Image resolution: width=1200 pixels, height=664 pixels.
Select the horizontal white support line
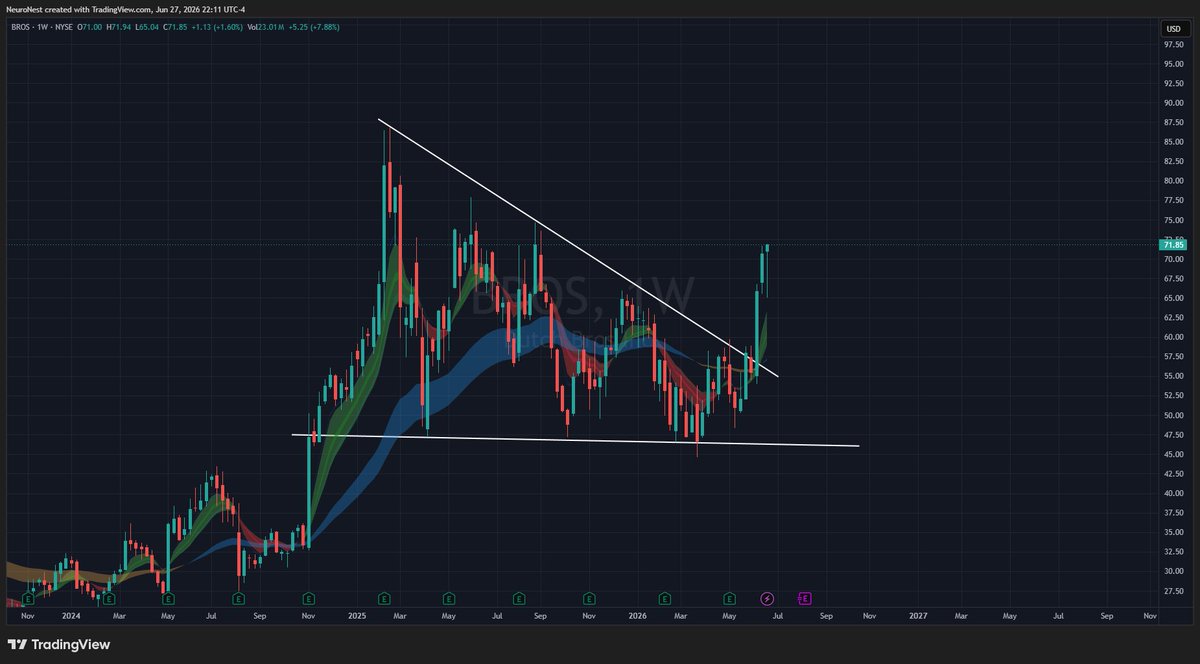[575, 440]
